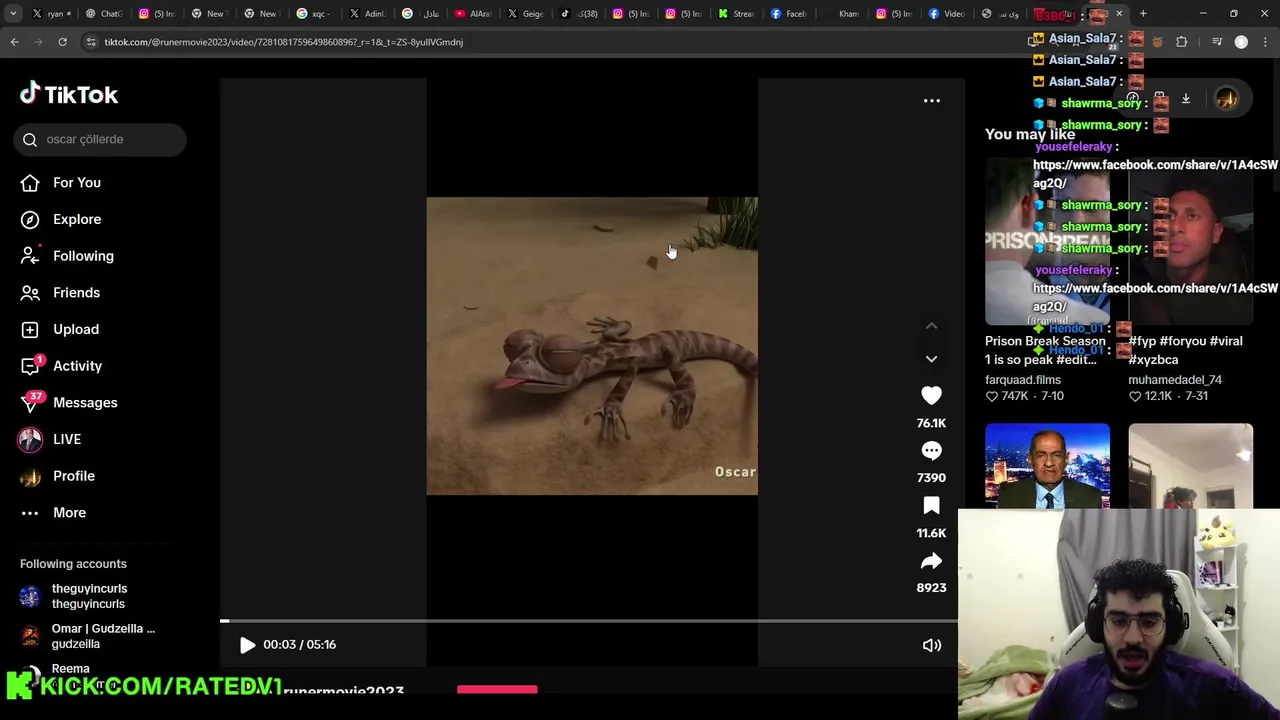Open Messages inbox
The height and width of the screenshot is (720, 1280).
(x=85, y=402)
